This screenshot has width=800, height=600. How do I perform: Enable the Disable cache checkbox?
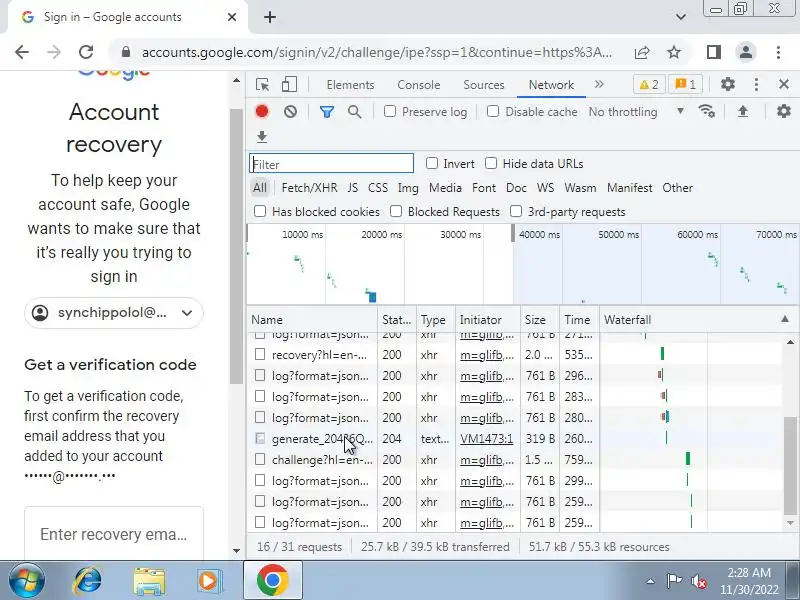[x=493, y=111]
